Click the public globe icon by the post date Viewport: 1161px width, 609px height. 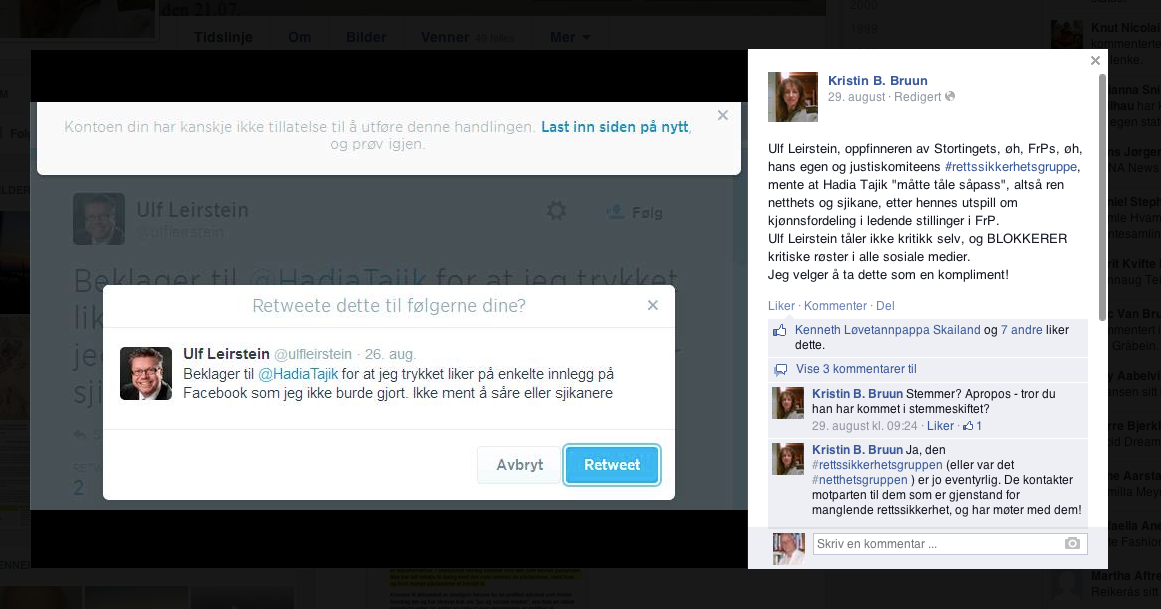click(x=950, y=96)
